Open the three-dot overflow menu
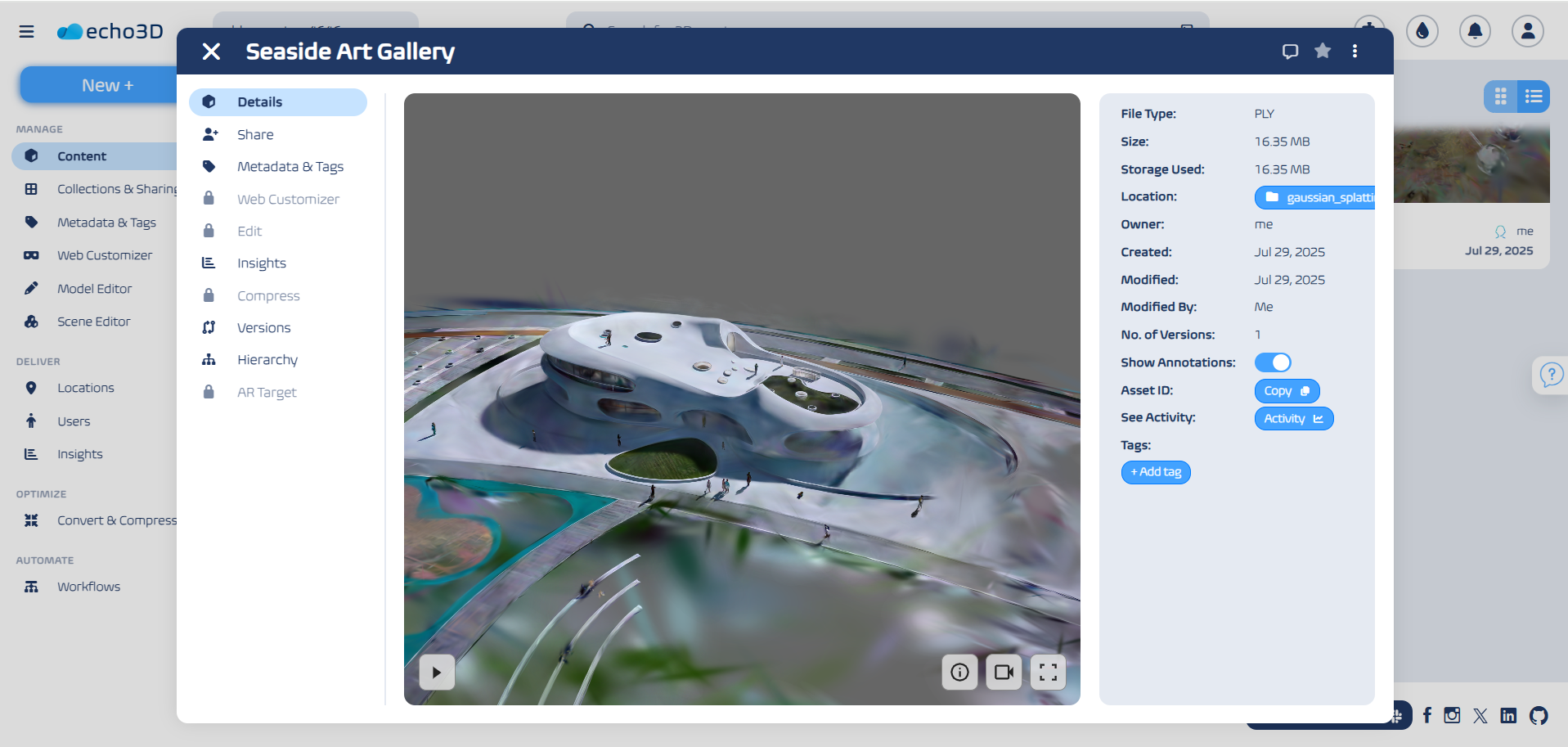 click(x=1355, y=51)
